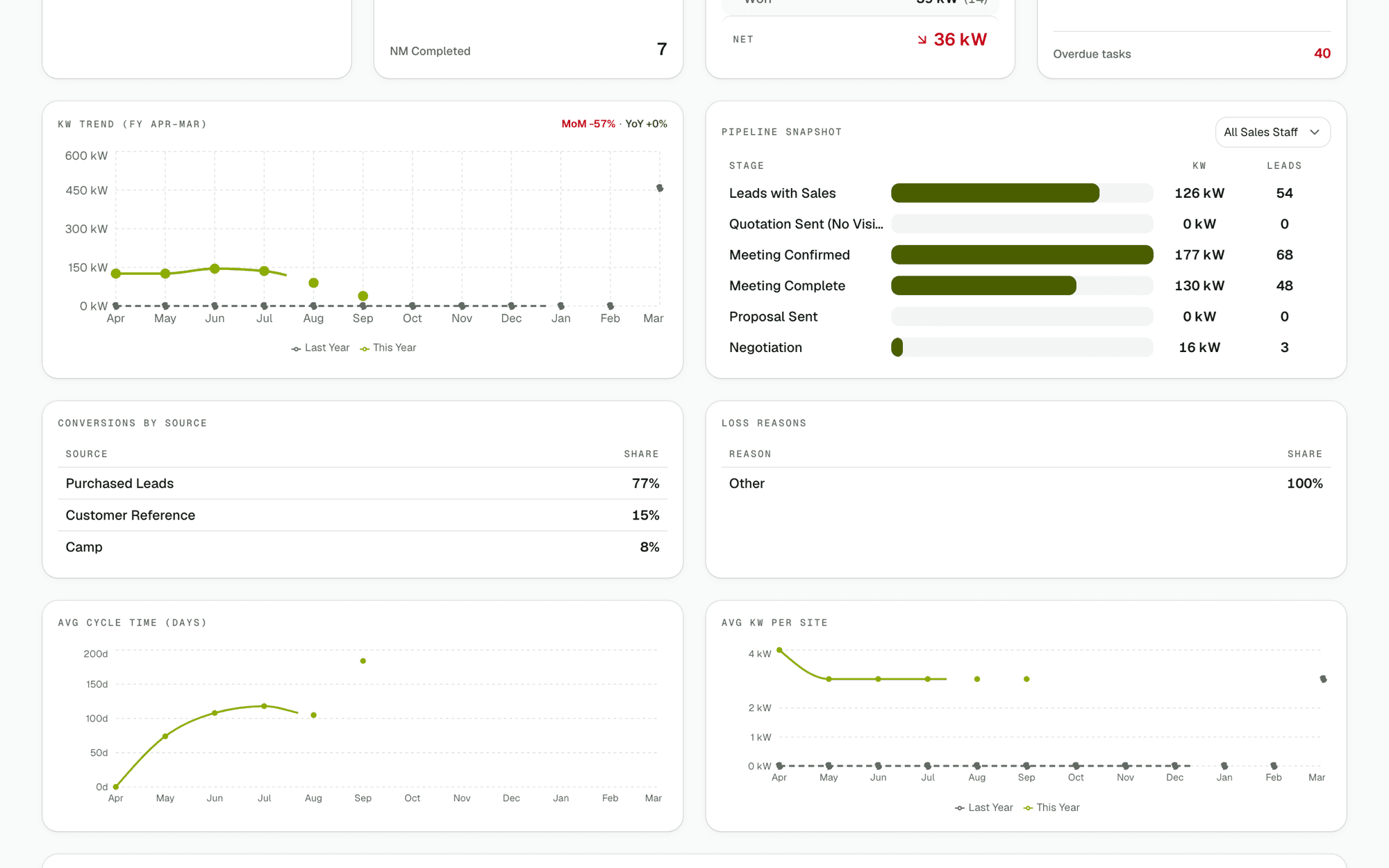Screen dimensions: 1389x868
Task: Click the Mar point in Avg KW Per Site chart
Action: click(x=1323, y=679)
